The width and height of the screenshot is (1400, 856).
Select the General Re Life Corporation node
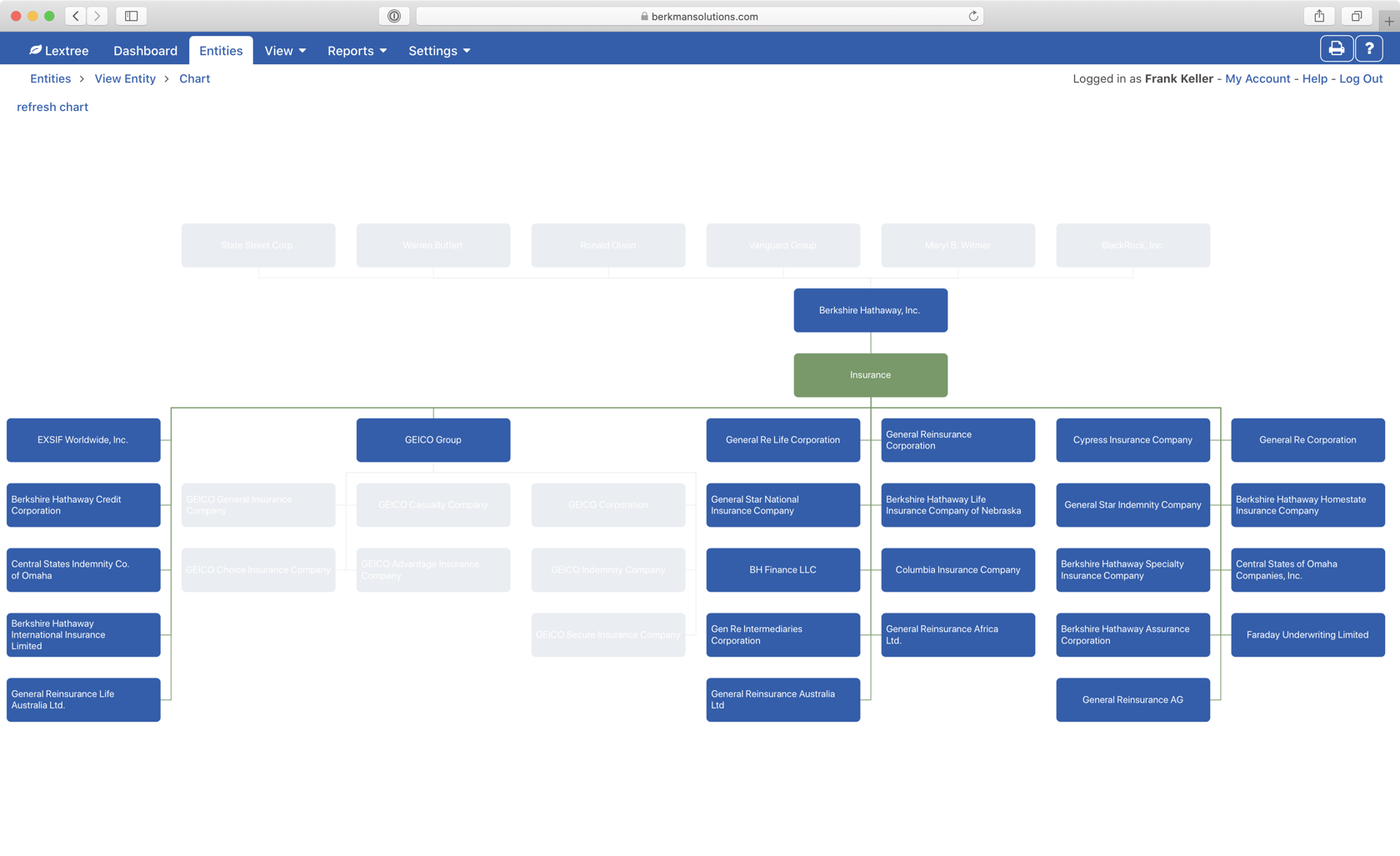pos(783,440)
